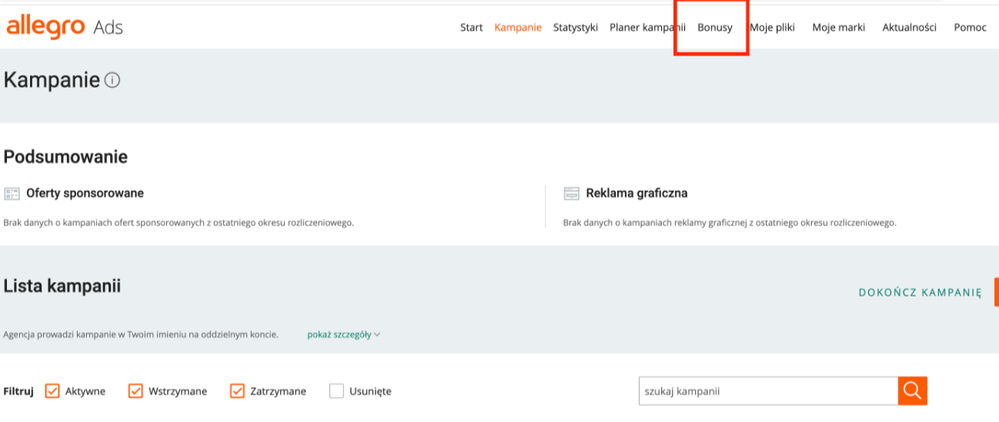Click the Reklama graficzna icon
The image size is (999, 422).
coord(571,194)
